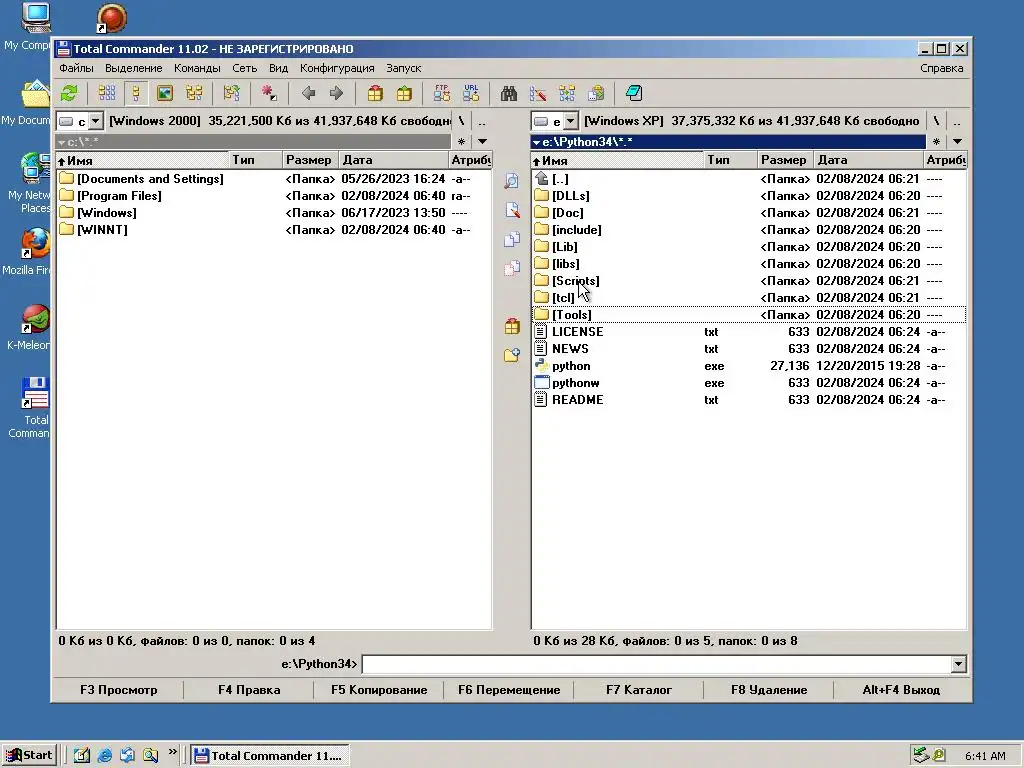Open right panel directory history arrow
This screenshot has height=768, width=1024.
(x=957, y=142)
